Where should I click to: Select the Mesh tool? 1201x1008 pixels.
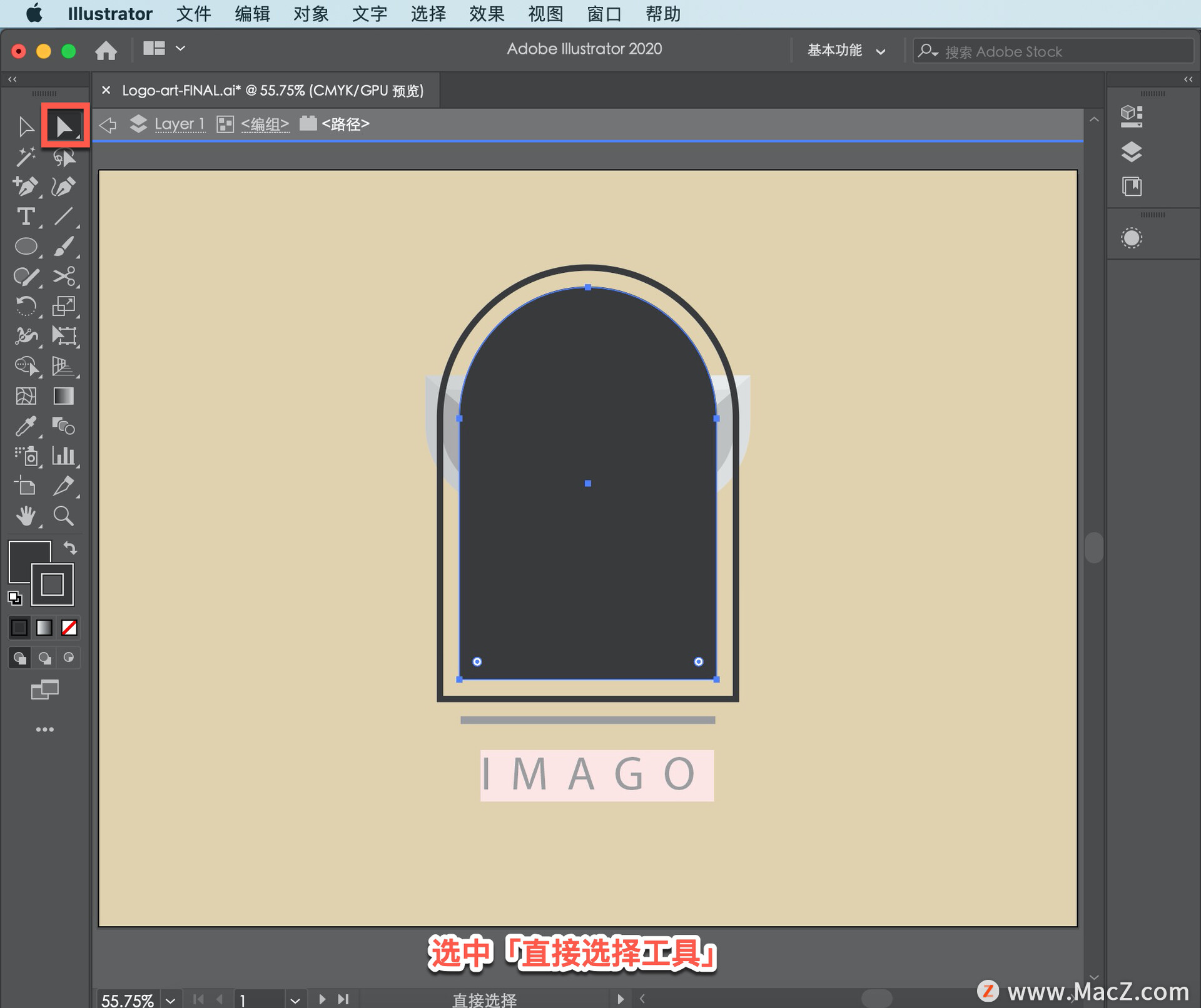click(26, 396)
